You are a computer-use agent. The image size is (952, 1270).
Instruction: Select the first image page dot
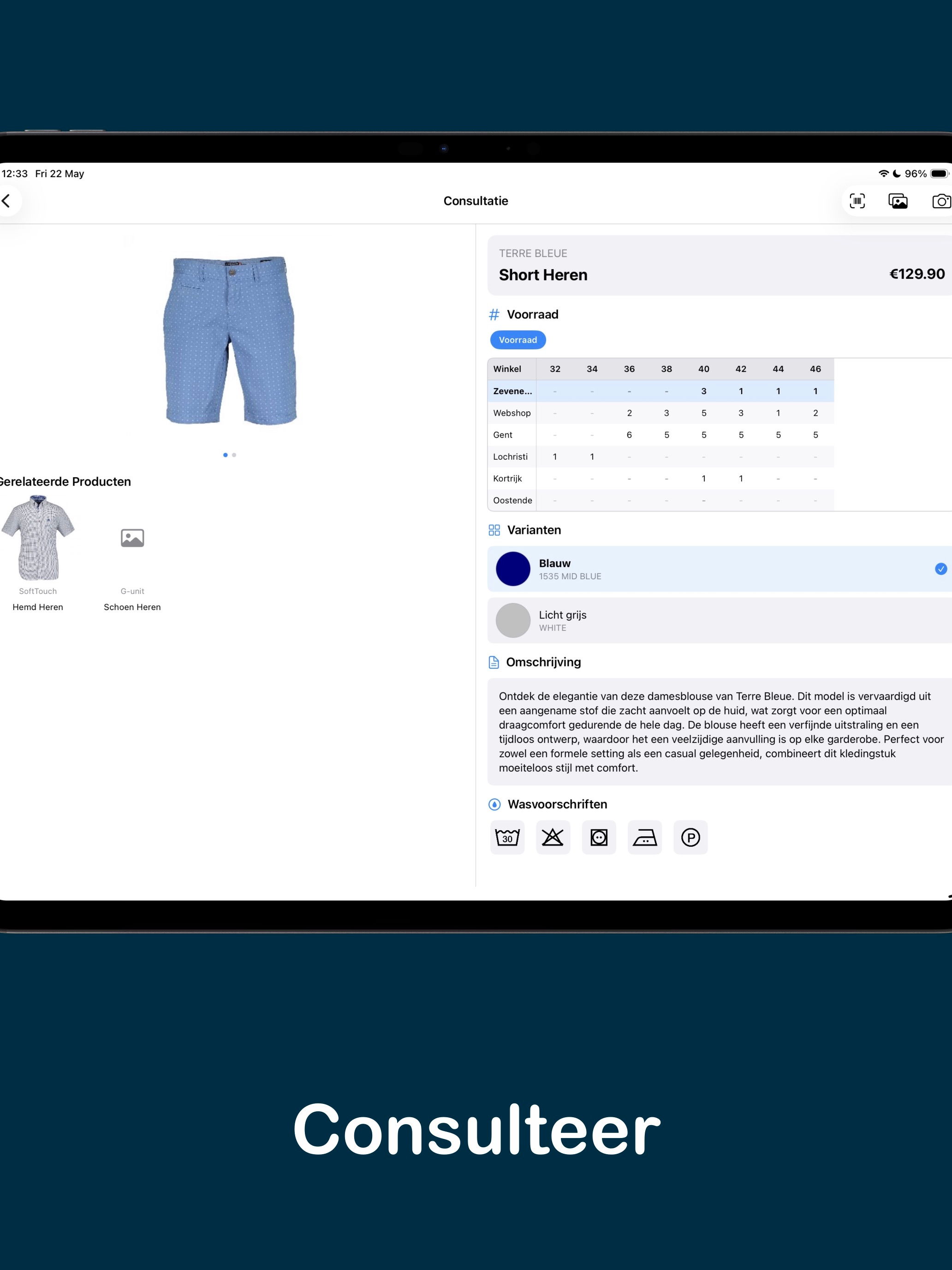click(226, 455)
